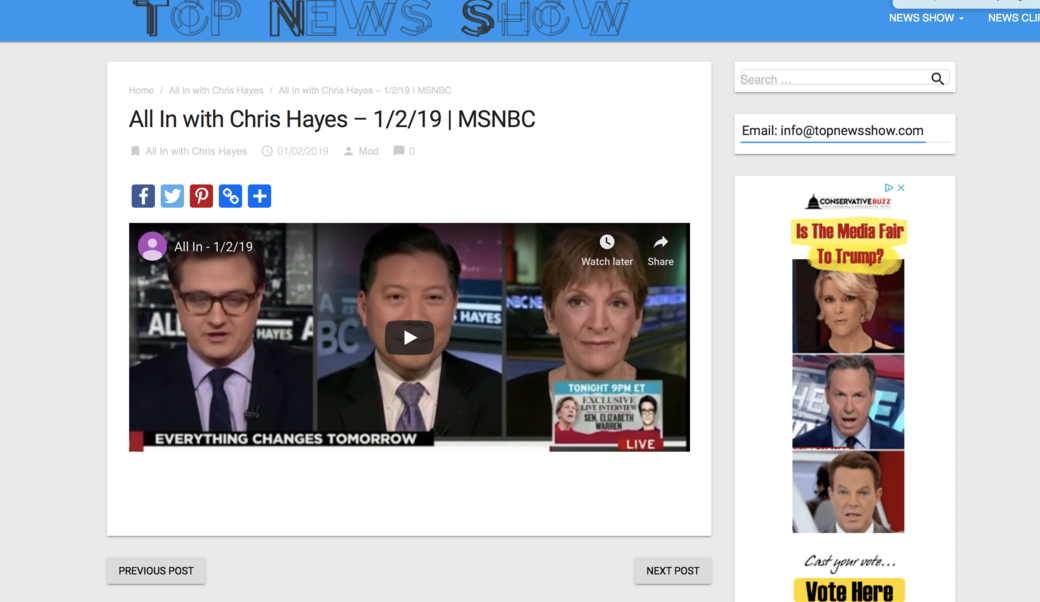Image resolution: width=1040 pixels, height=602 pixels.
Task: Expand the NEWS SHOW dropdown menu
Action: pyautogui.click(x=925, y=17)
